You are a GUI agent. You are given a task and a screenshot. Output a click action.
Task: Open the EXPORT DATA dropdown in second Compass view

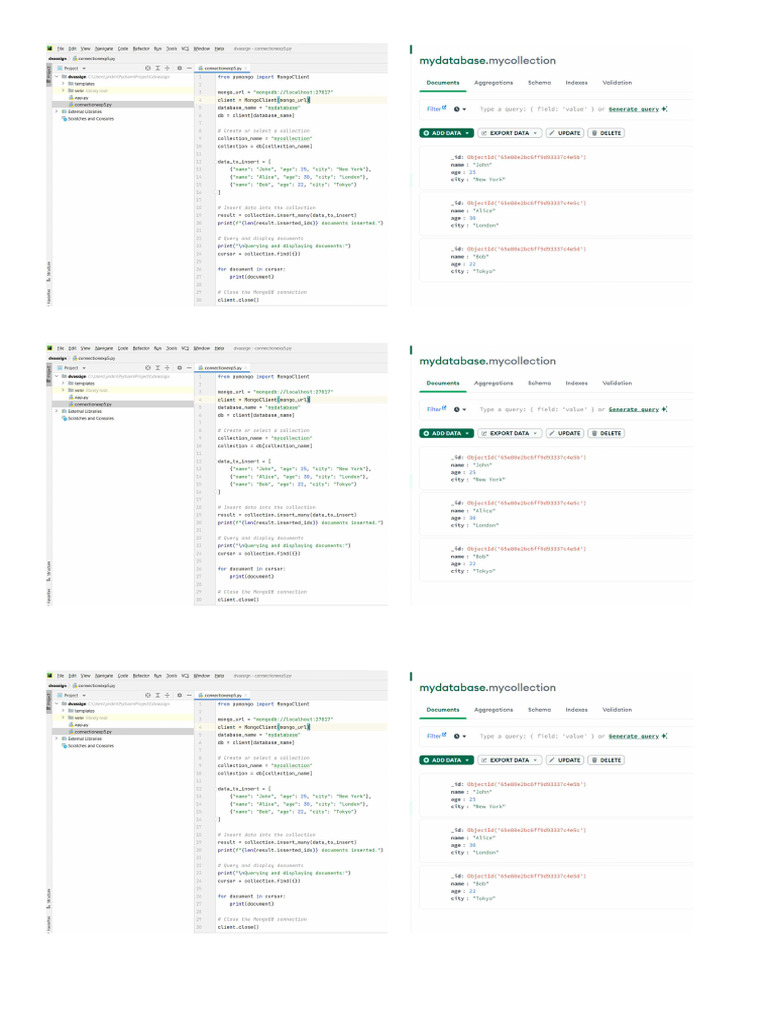(510, 434)
